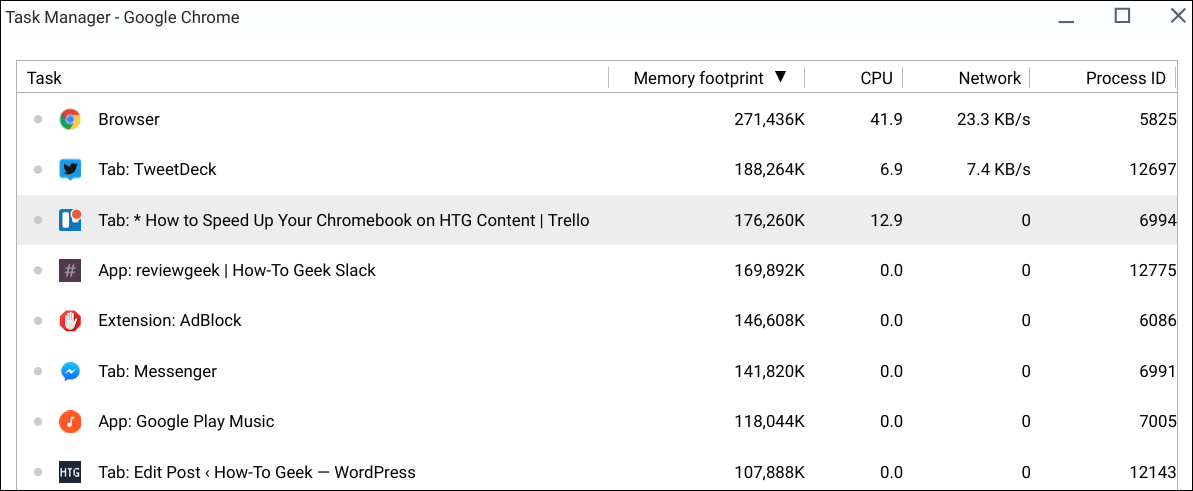Click the Chrome icon in Browser row
1193x491 pixels.
tap(70, 119)
